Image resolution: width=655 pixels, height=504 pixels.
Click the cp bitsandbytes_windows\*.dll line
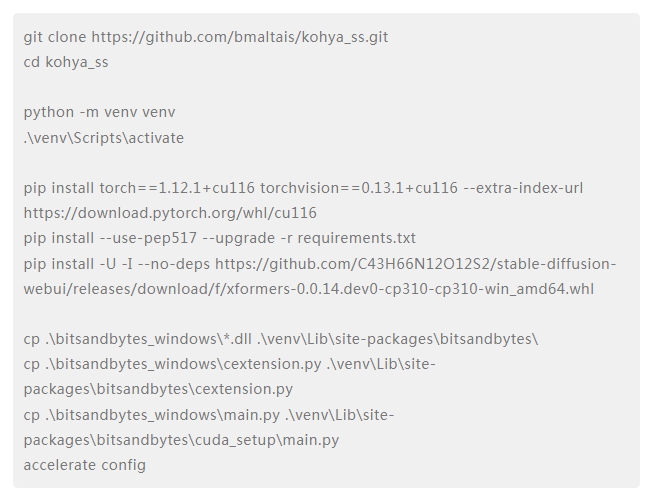pos(281,339)
